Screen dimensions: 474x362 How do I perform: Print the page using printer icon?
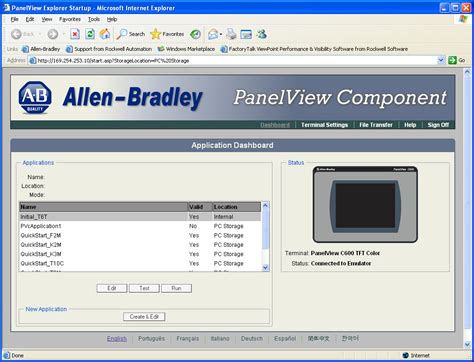click(x=231, y=34)
